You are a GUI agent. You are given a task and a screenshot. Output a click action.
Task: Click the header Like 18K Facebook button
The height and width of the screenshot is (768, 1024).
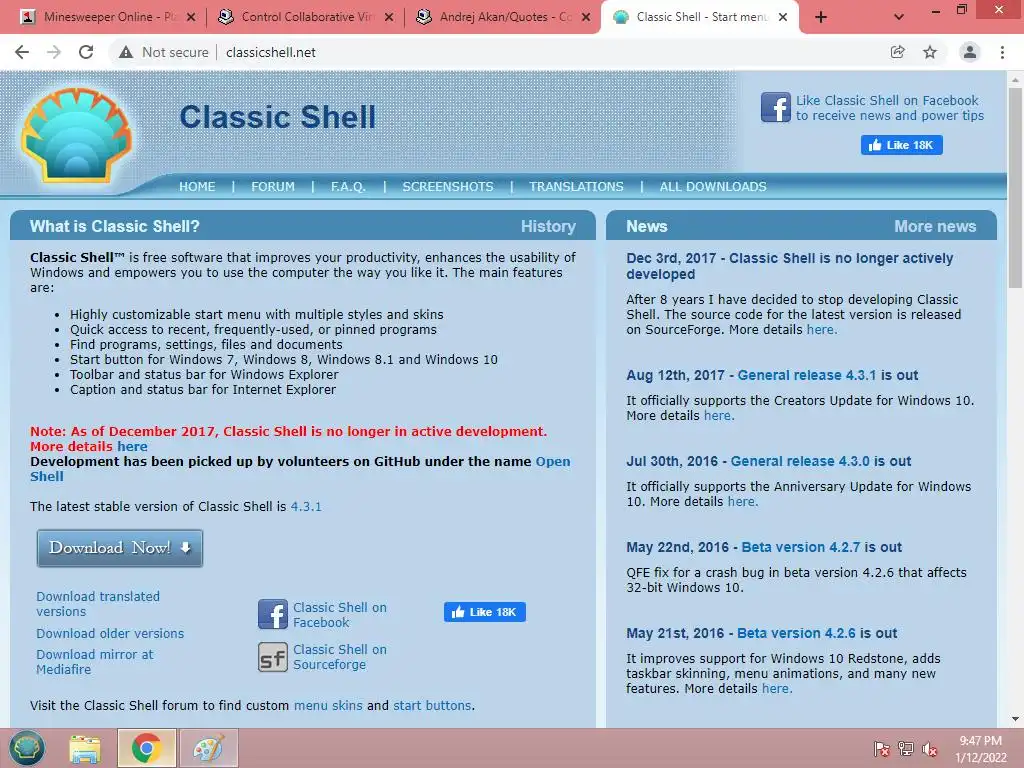[x=901, y=145]
